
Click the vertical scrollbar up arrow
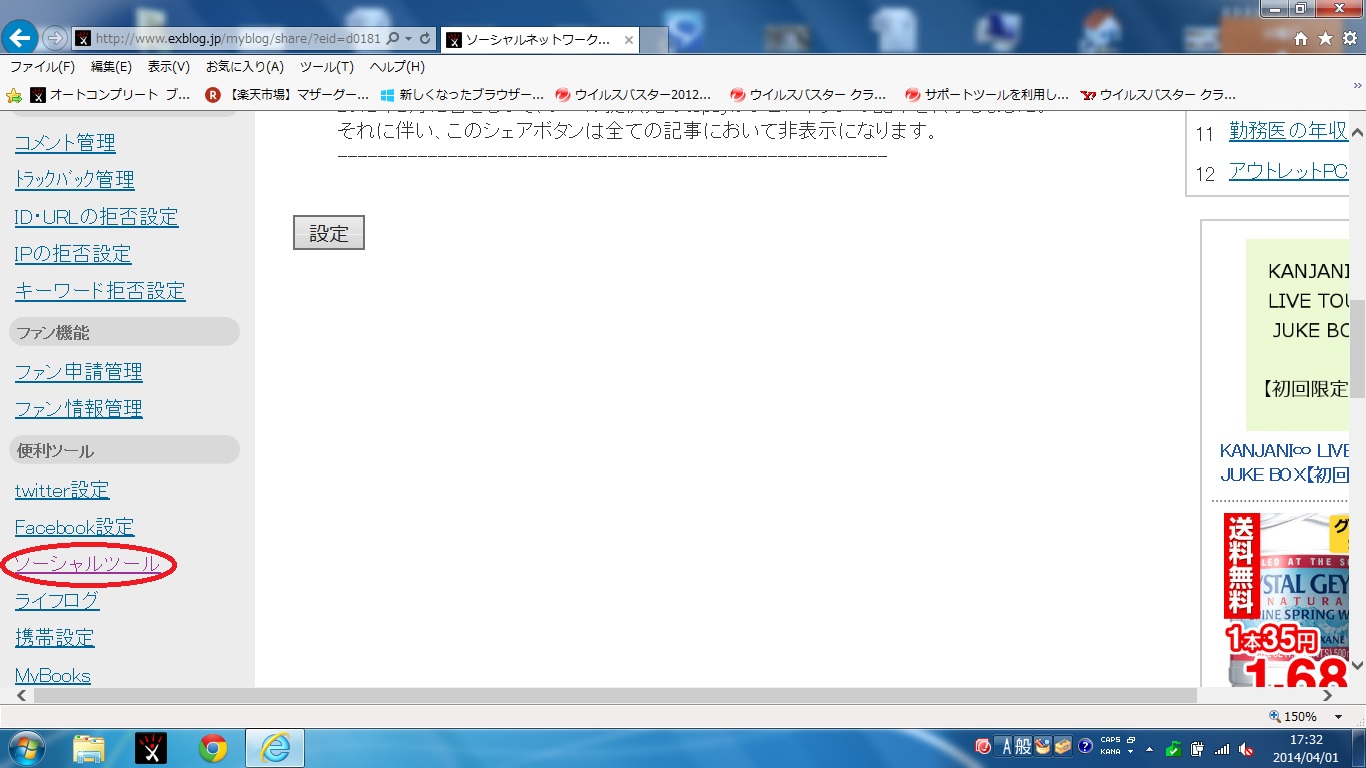pyautogui.click(x=1357, y=131)
